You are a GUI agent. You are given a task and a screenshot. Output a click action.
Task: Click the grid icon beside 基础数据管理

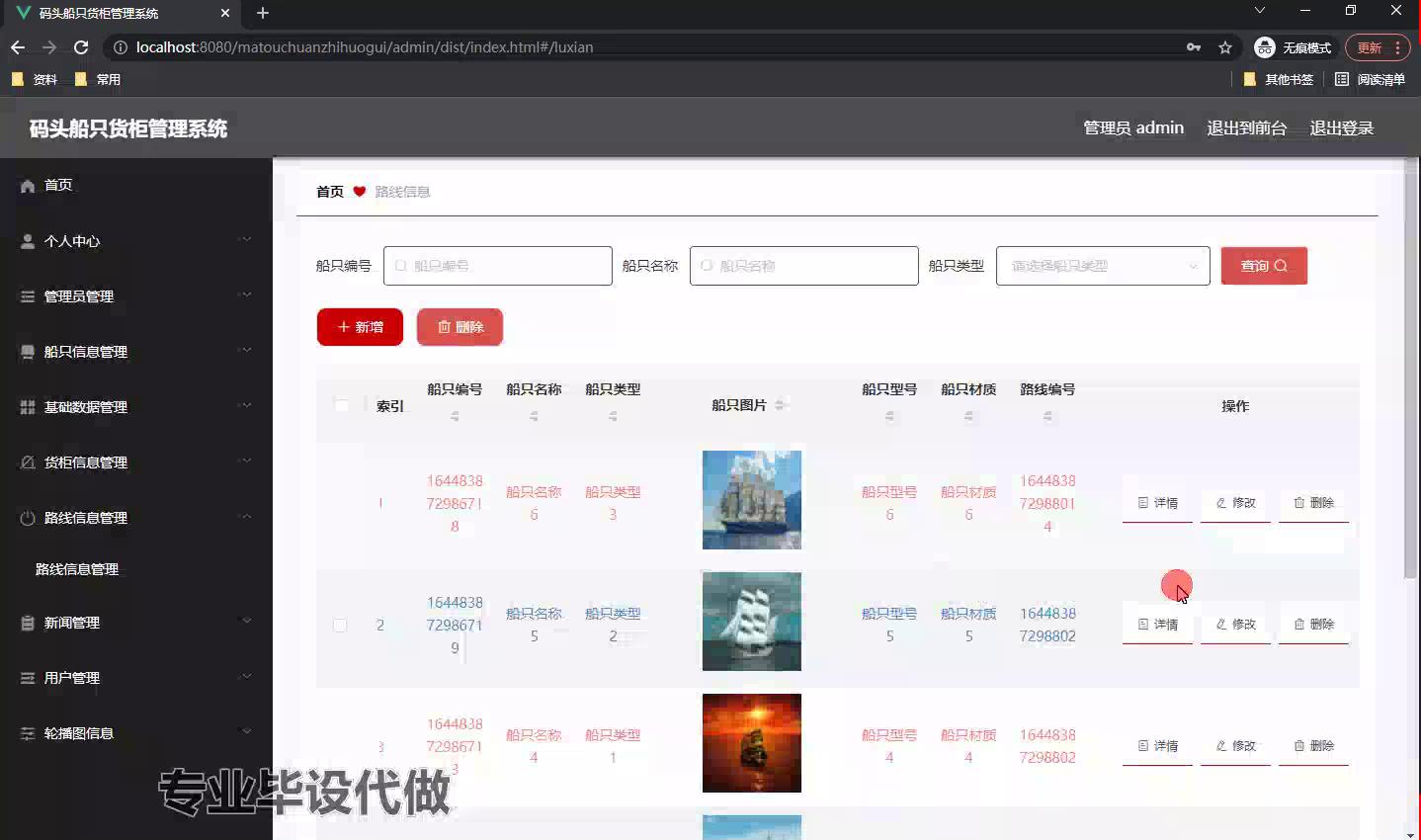pos(28,407)
